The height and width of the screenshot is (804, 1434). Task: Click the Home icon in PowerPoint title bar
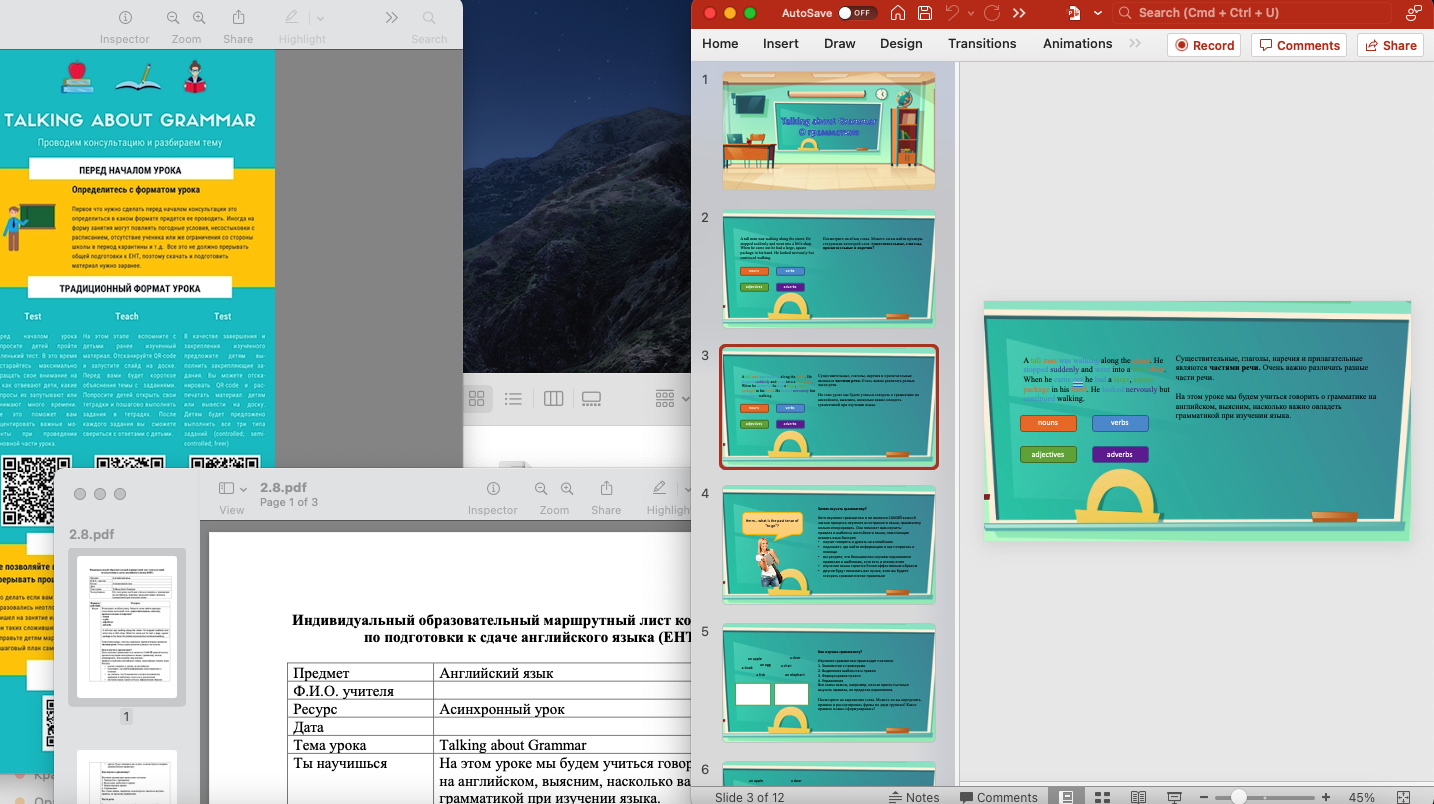[x=898, y=13]
